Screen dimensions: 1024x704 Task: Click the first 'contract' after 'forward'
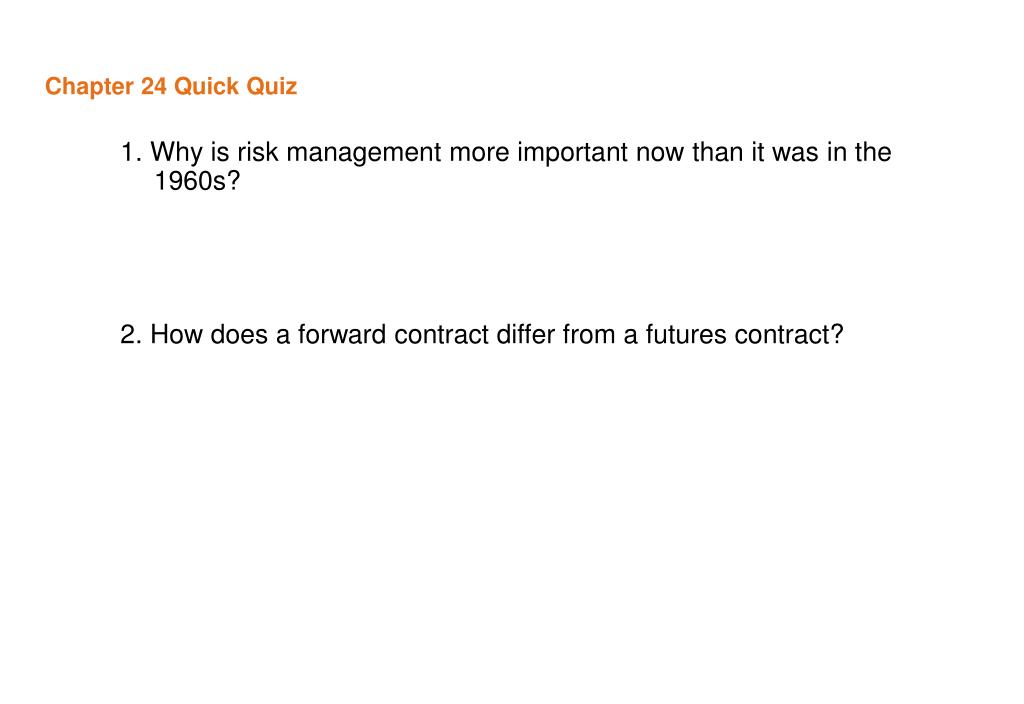[441, 336]
